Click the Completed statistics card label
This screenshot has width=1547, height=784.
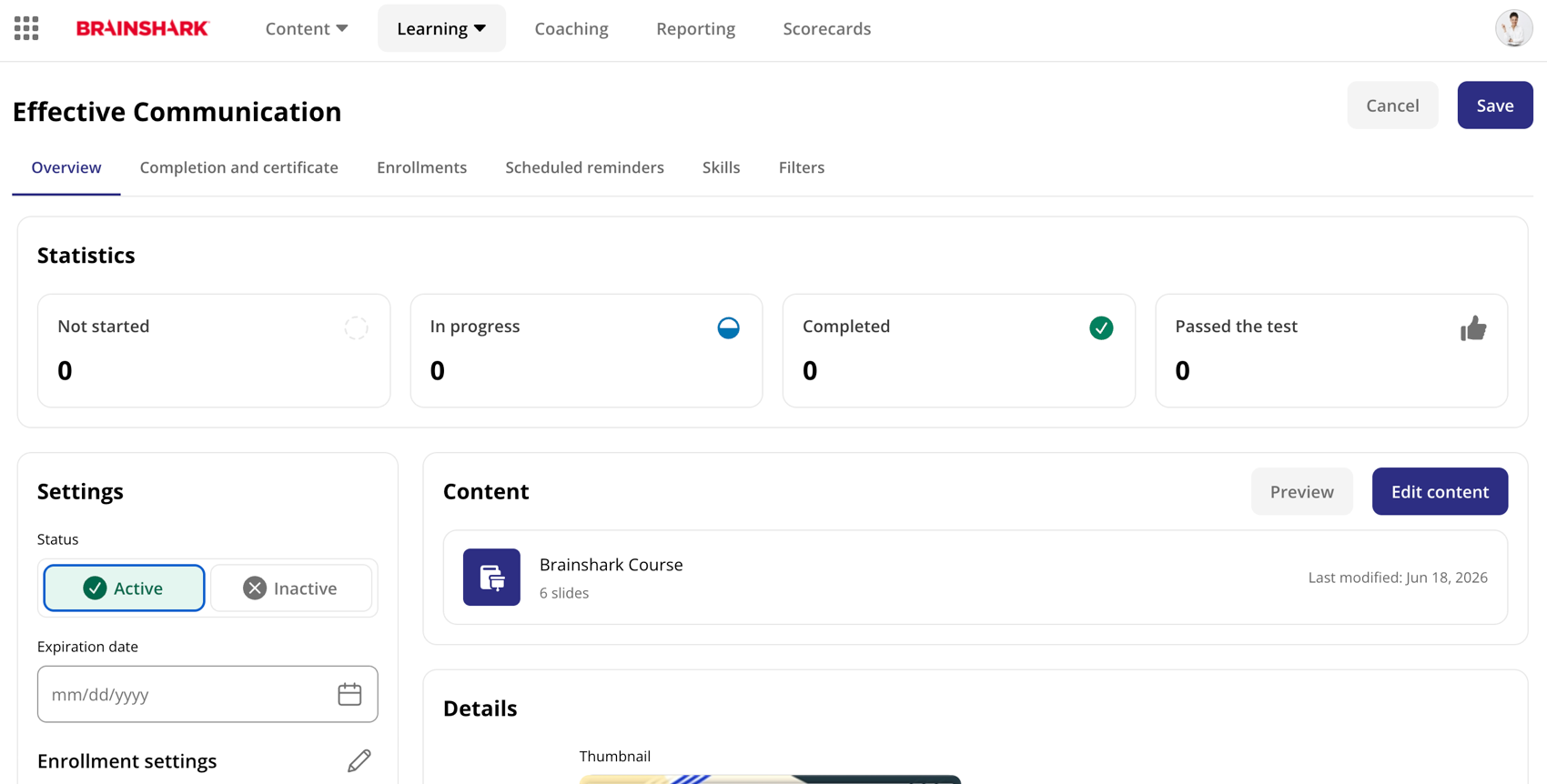(846, 326)
